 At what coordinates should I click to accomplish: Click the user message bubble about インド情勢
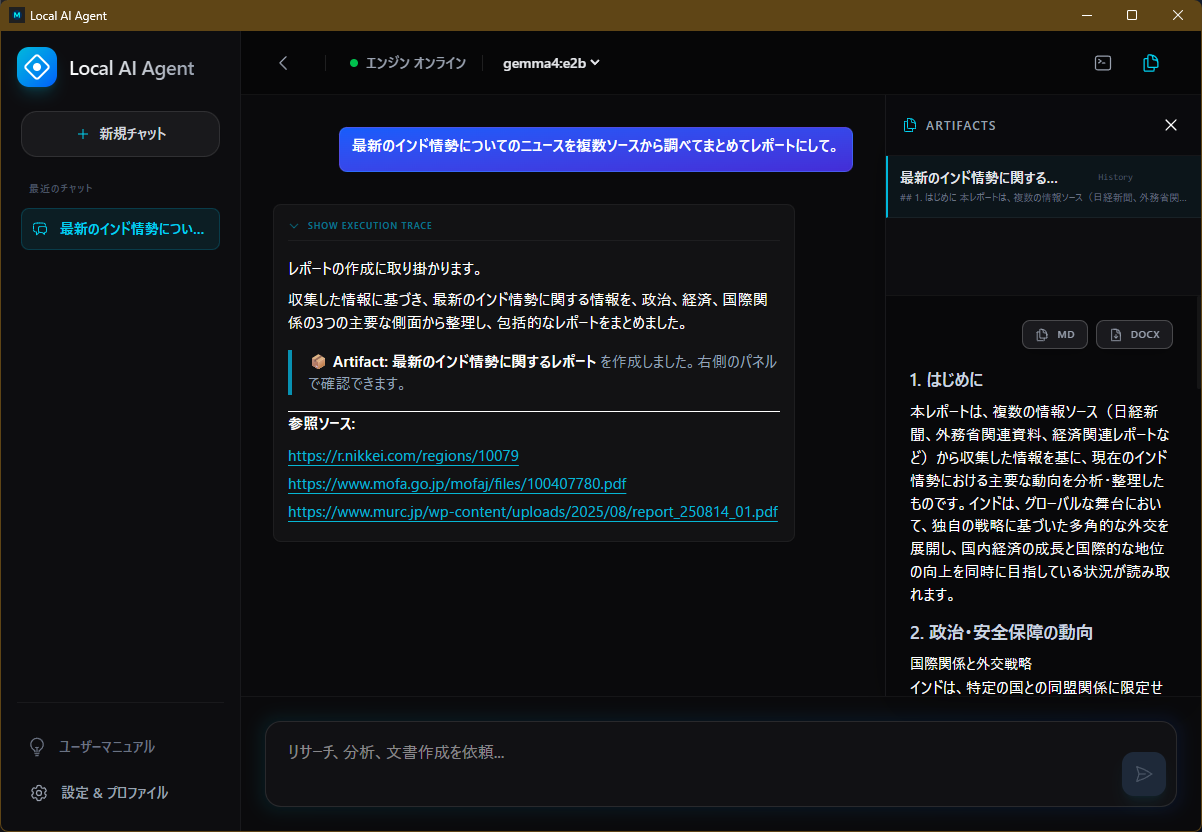596,149
